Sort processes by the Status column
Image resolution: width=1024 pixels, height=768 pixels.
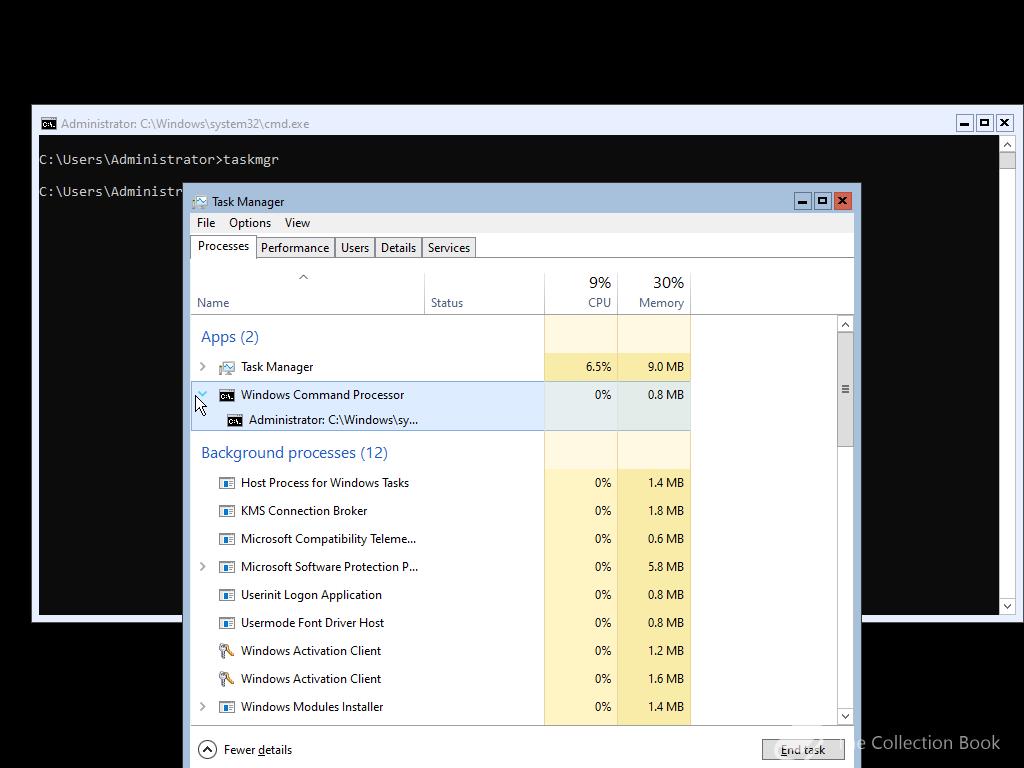pos(484,293)
